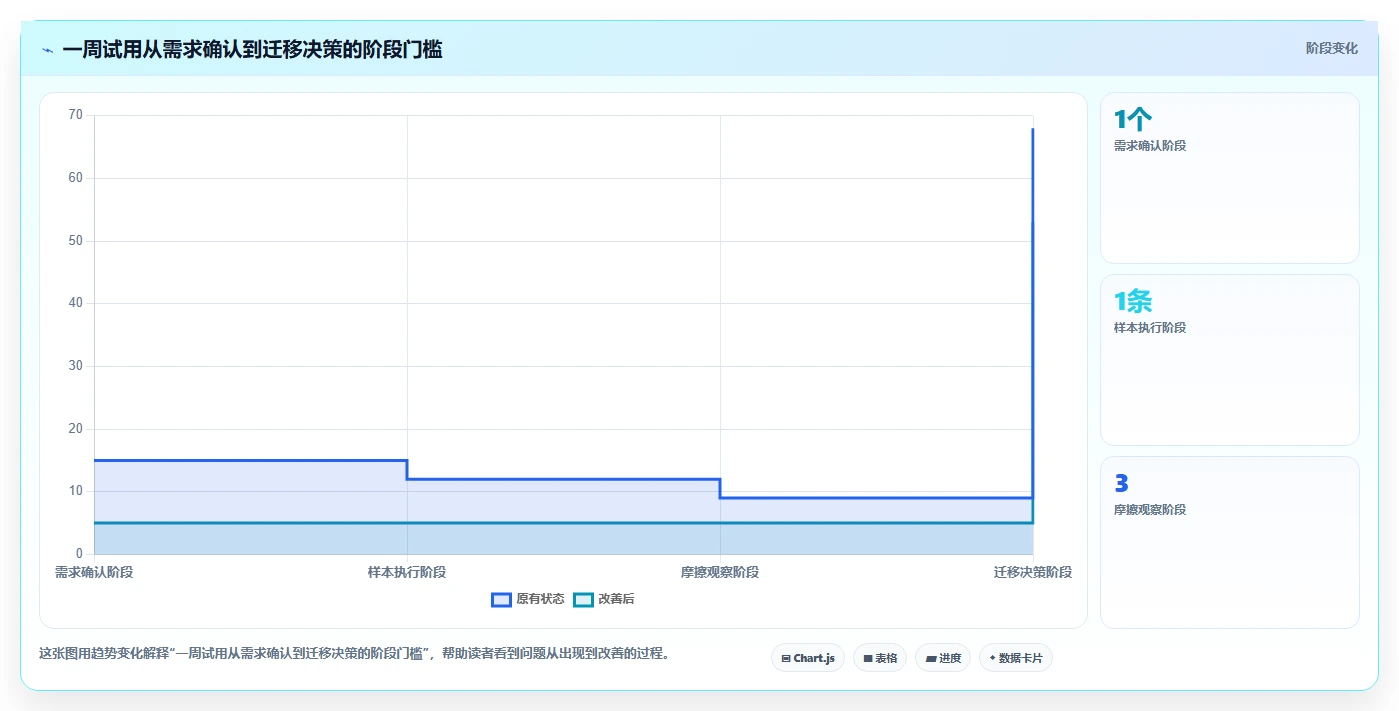Open the 摩擦观察阶段 stat card
1399x711 pixels.
coord(1229,543)
